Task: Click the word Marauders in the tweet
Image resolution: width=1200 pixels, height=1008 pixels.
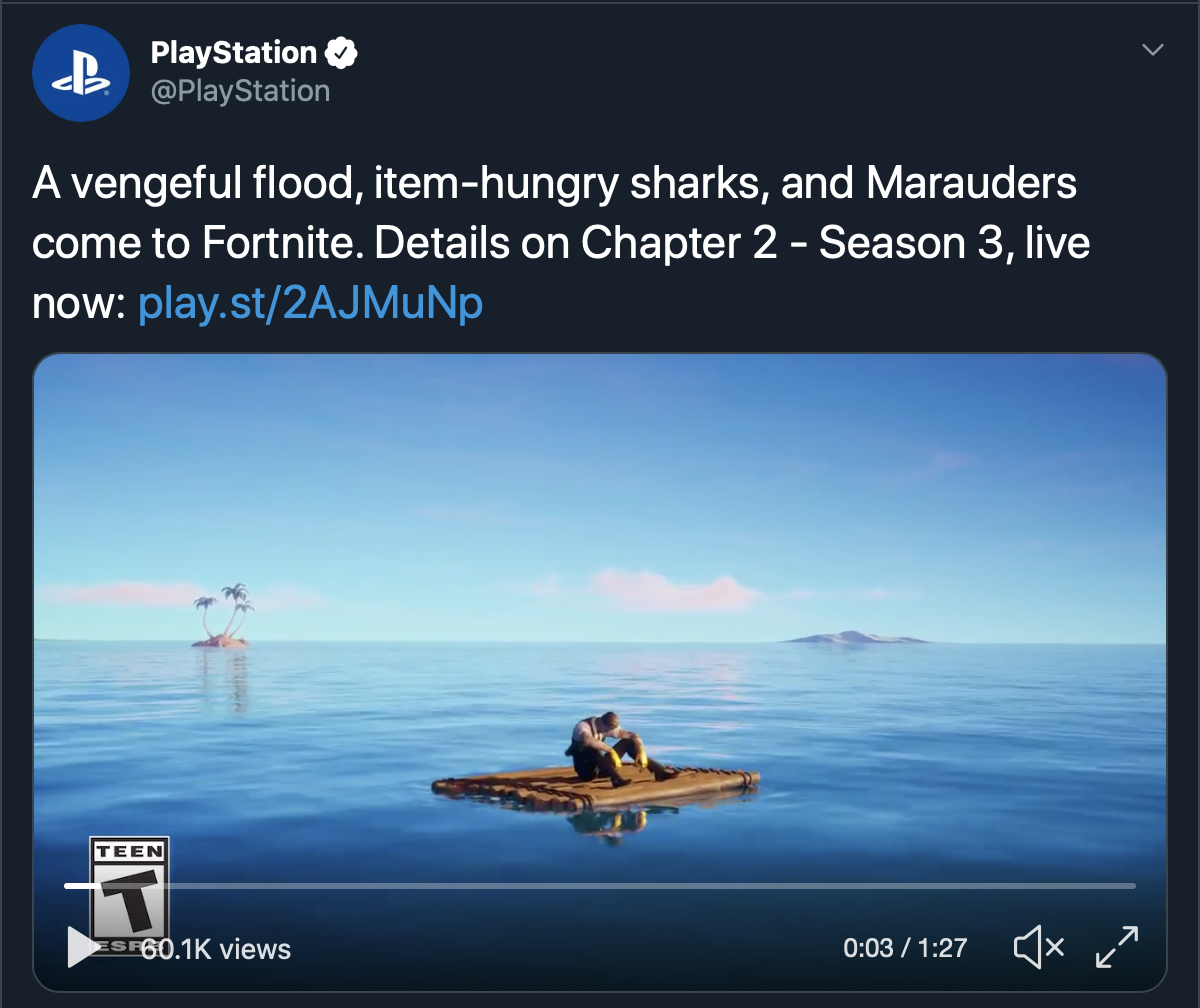Action: [972, 184]
